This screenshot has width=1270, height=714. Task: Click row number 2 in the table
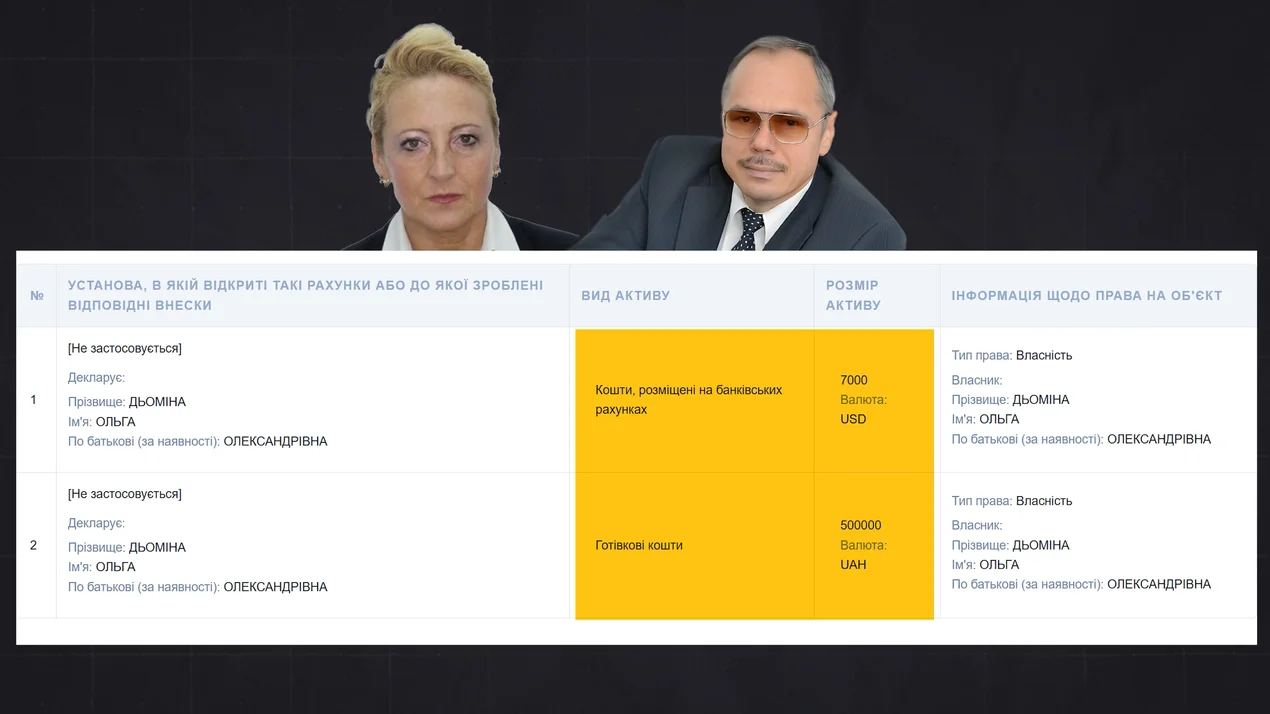pos(33,545)
